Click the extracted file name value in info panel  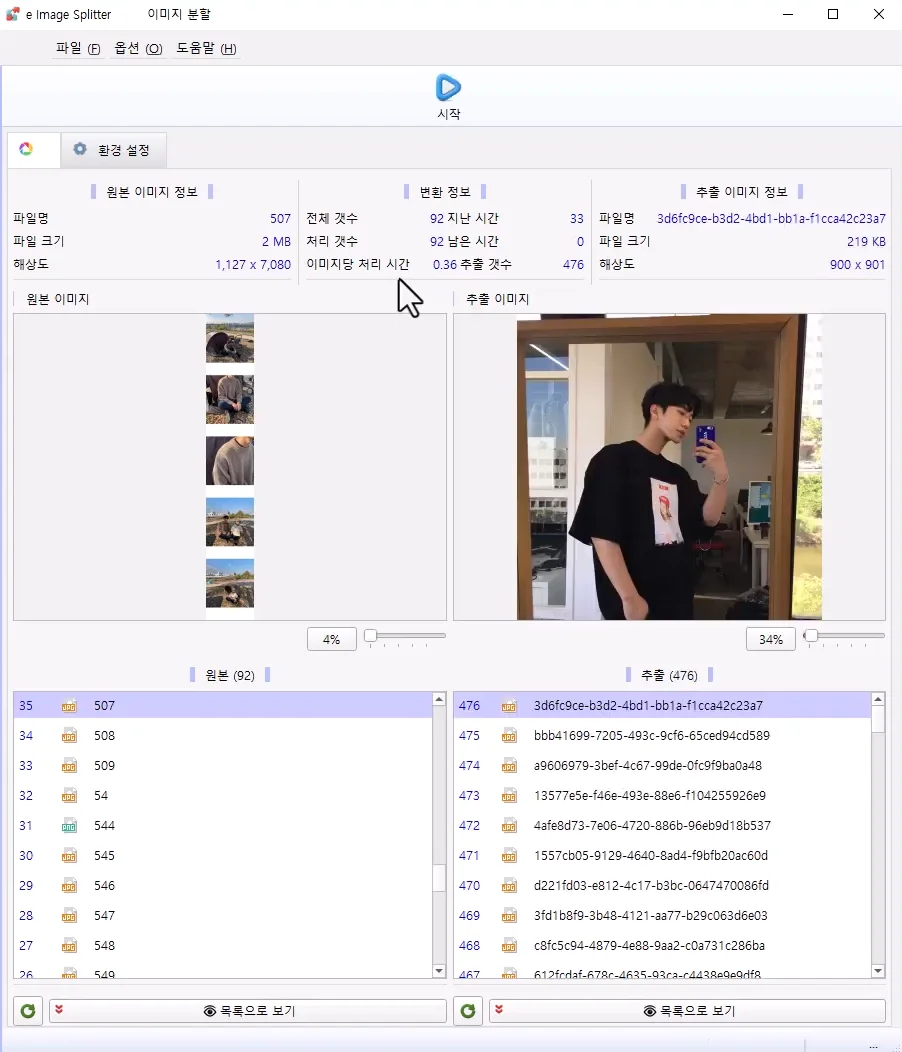click(771, 219)
